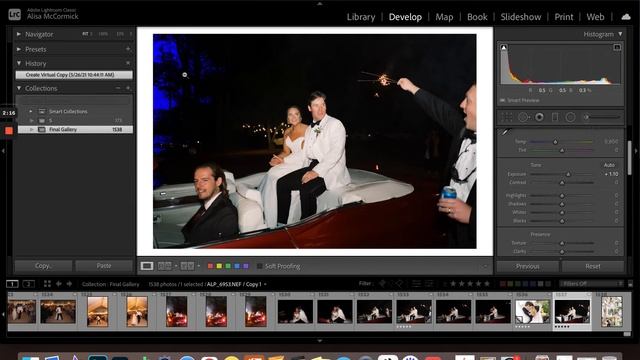
Task: Open the Book module
Action: tap(477, 17)
